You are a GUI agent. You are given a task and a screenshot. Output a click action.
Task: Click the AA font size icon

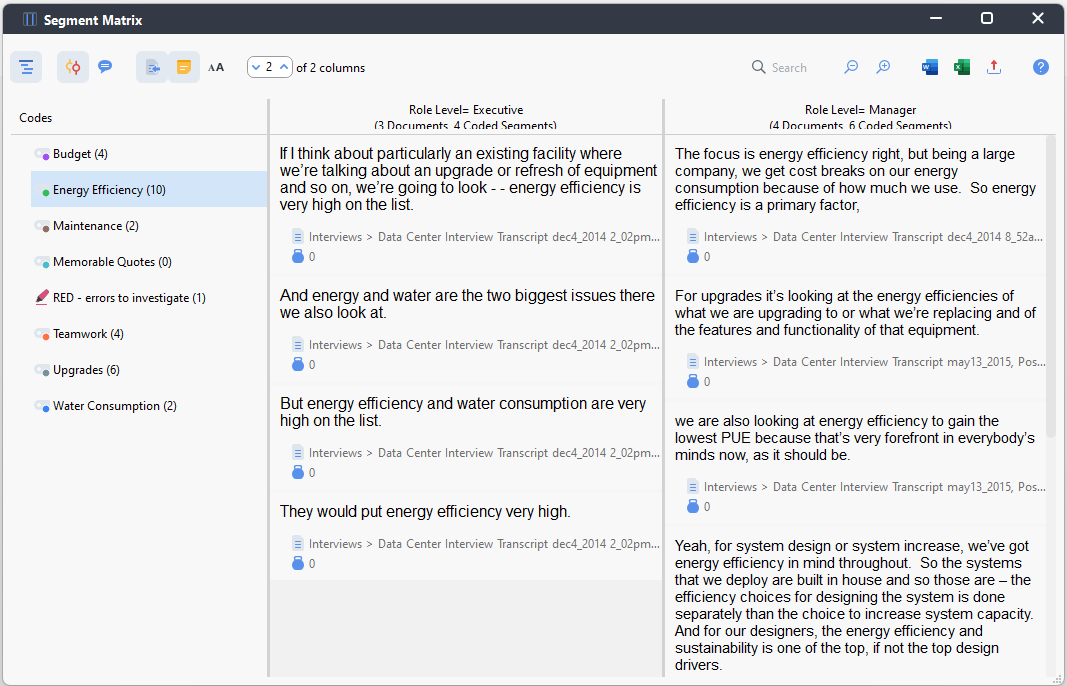point(216,67)
